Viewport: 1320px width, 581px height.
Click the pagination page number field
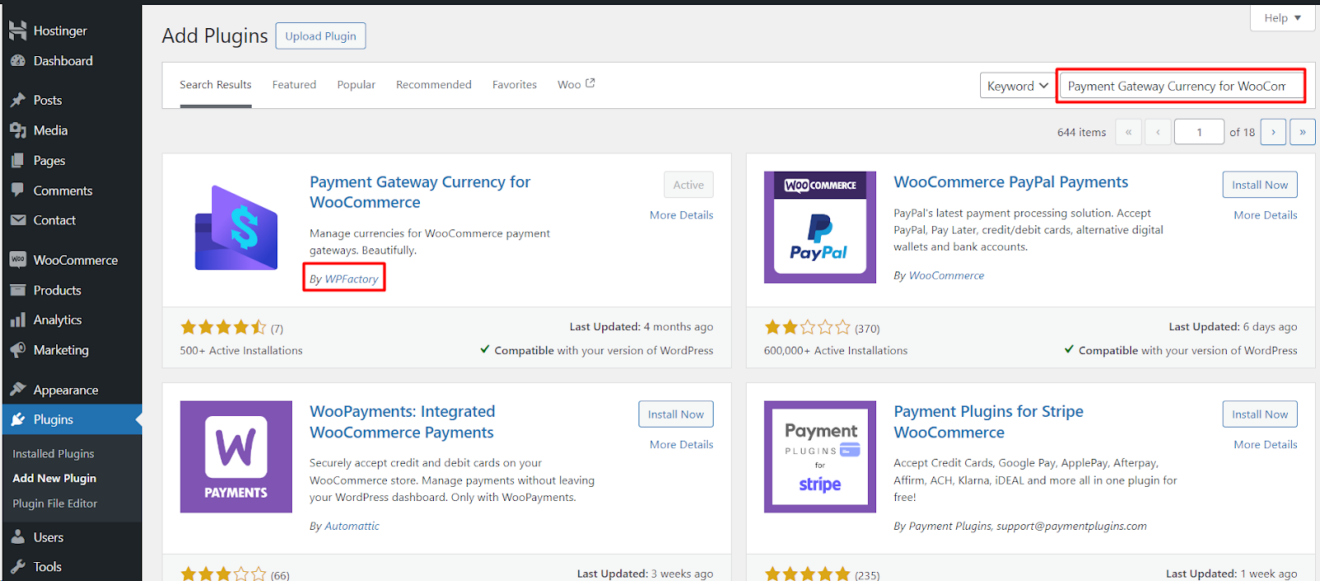[x=1198, y=131]
